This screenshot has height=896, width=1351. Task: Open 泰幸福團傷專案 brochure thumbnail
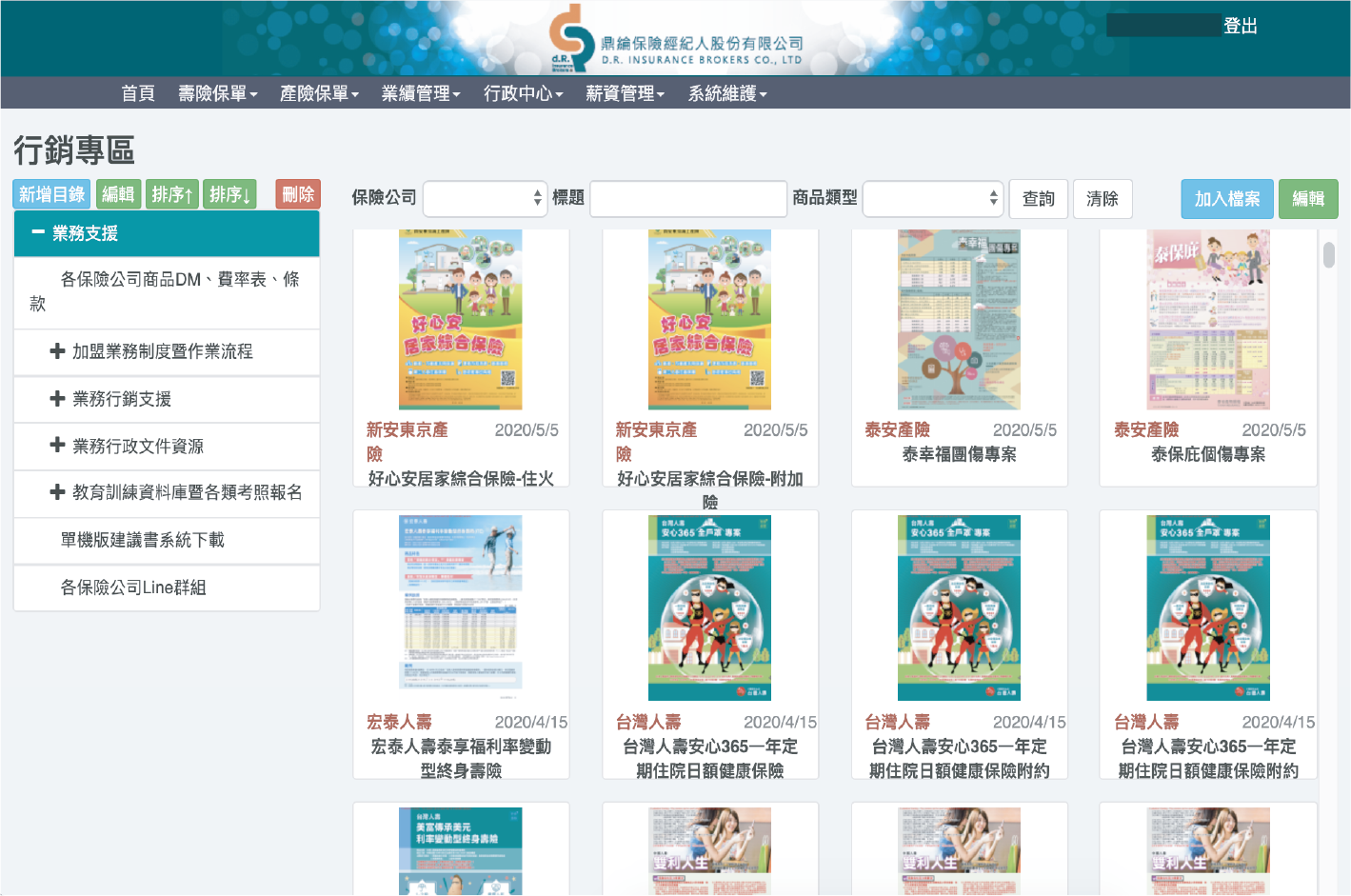pos(959,320)
